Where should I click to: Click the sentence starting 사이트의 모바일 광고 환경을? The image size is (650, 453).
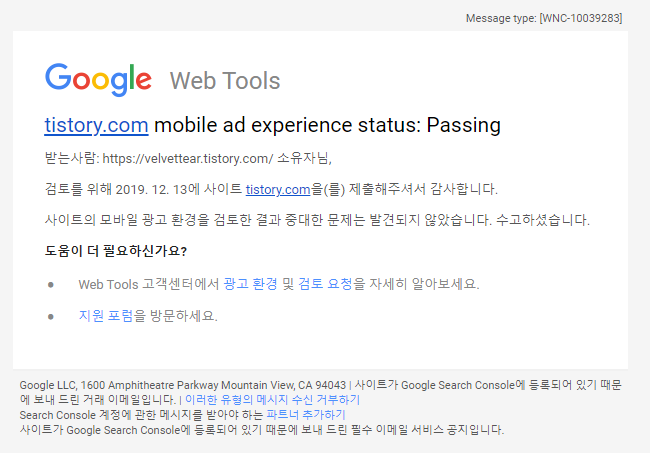317,220
